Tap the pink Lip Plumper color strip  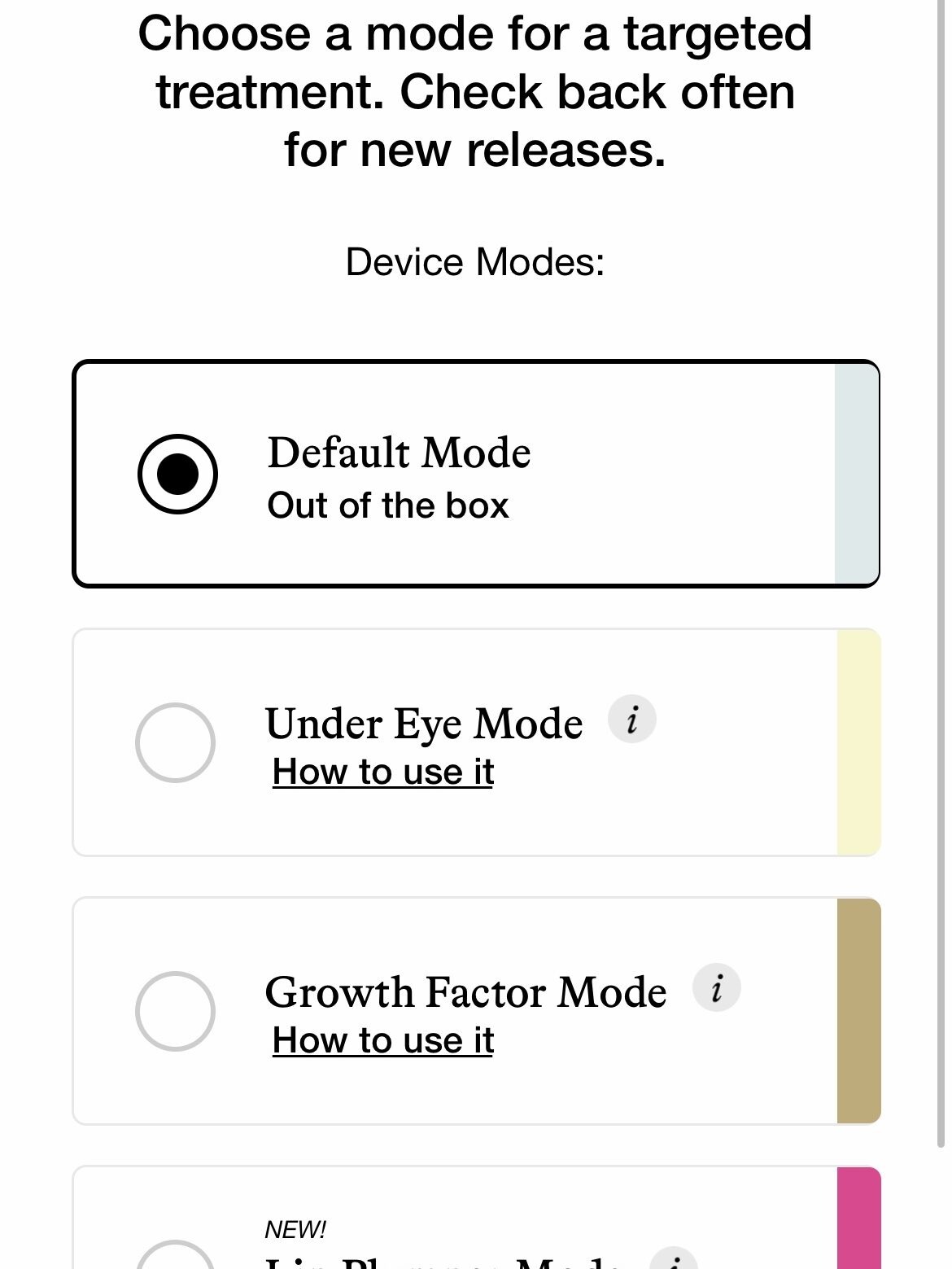click(x=858, y=1219)
